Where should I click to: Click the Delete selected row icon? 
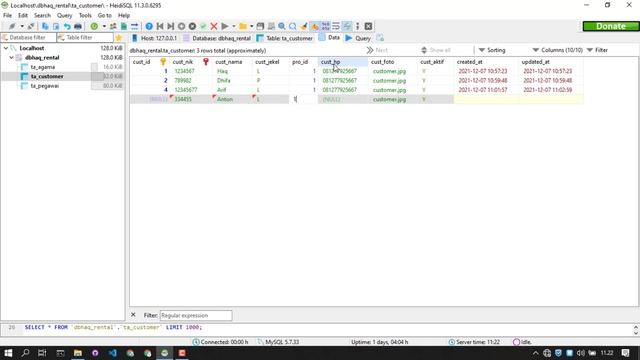coord(192,26)
